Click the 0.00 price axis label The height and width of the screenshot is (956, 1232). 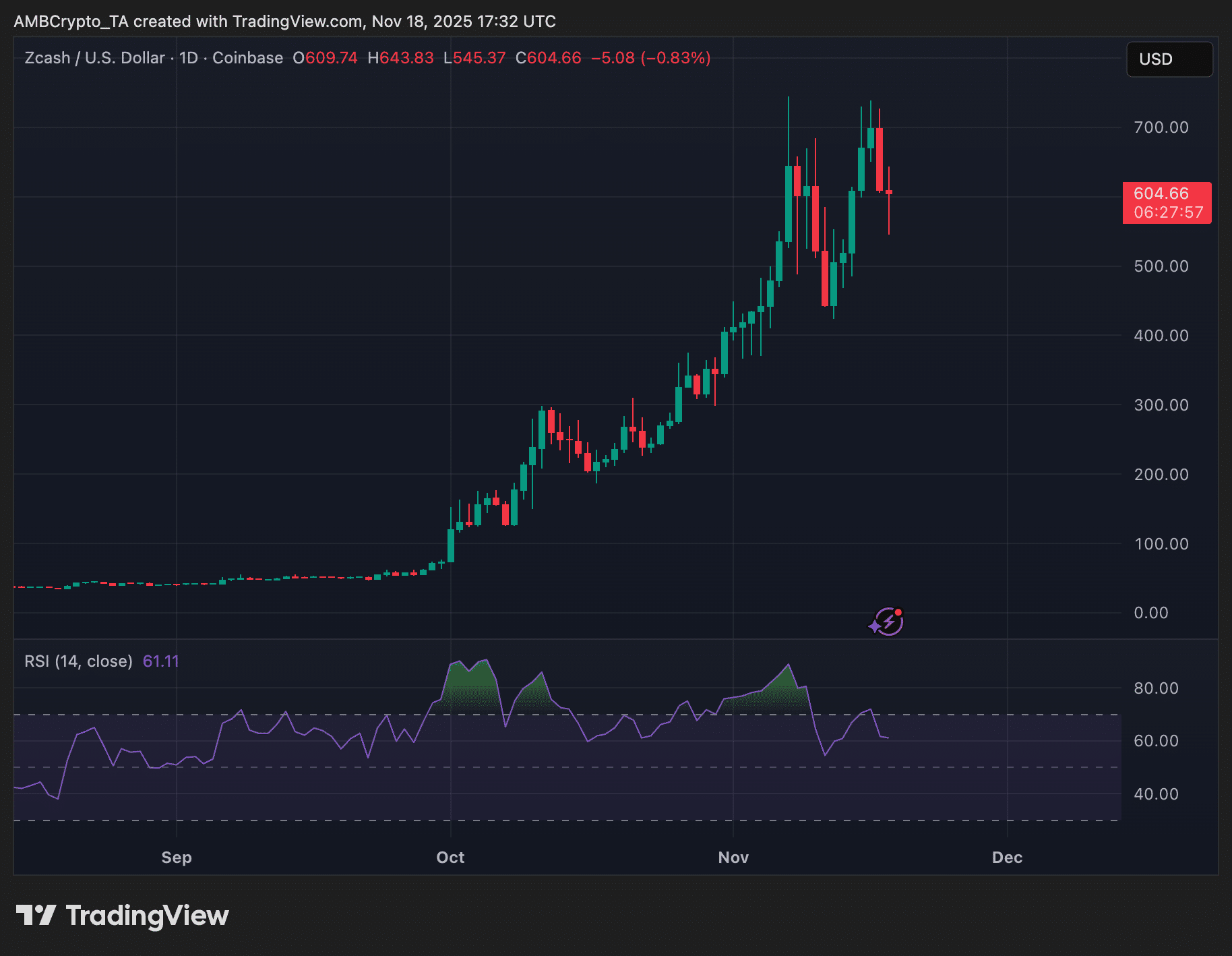tap(1151, 613)
